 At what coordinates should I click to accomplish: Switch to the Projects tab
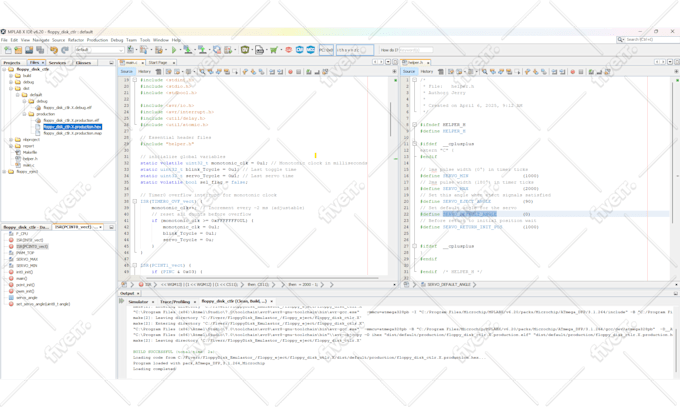coord(12,62)
